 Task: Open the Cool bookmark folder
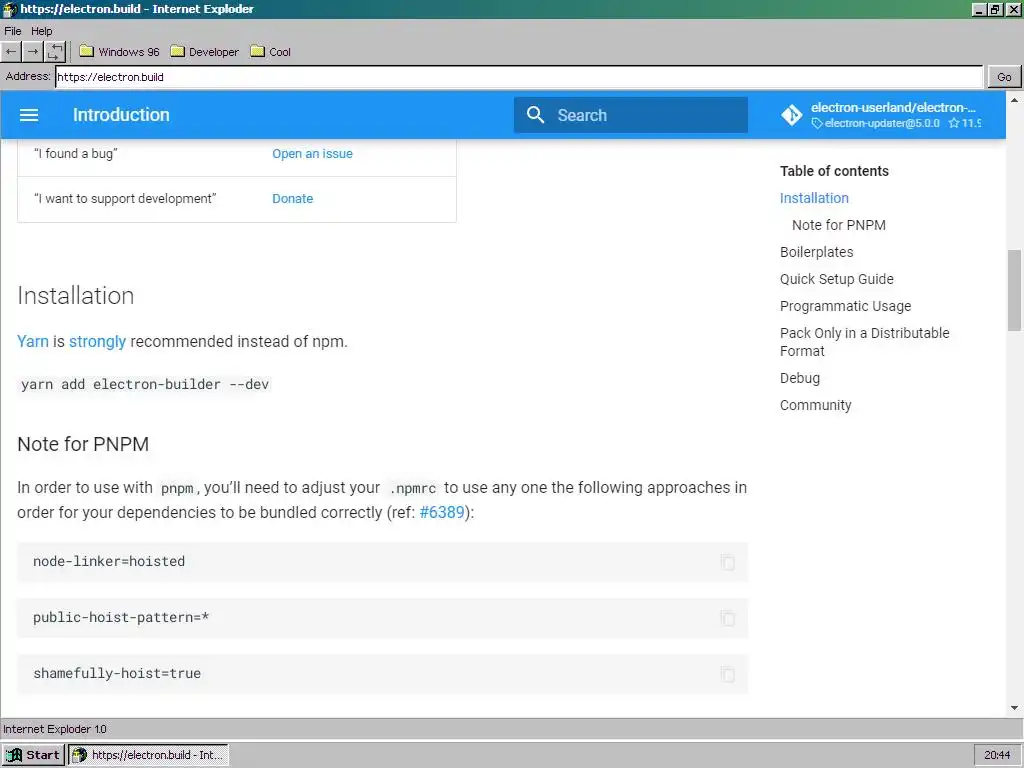coord(270,52)
